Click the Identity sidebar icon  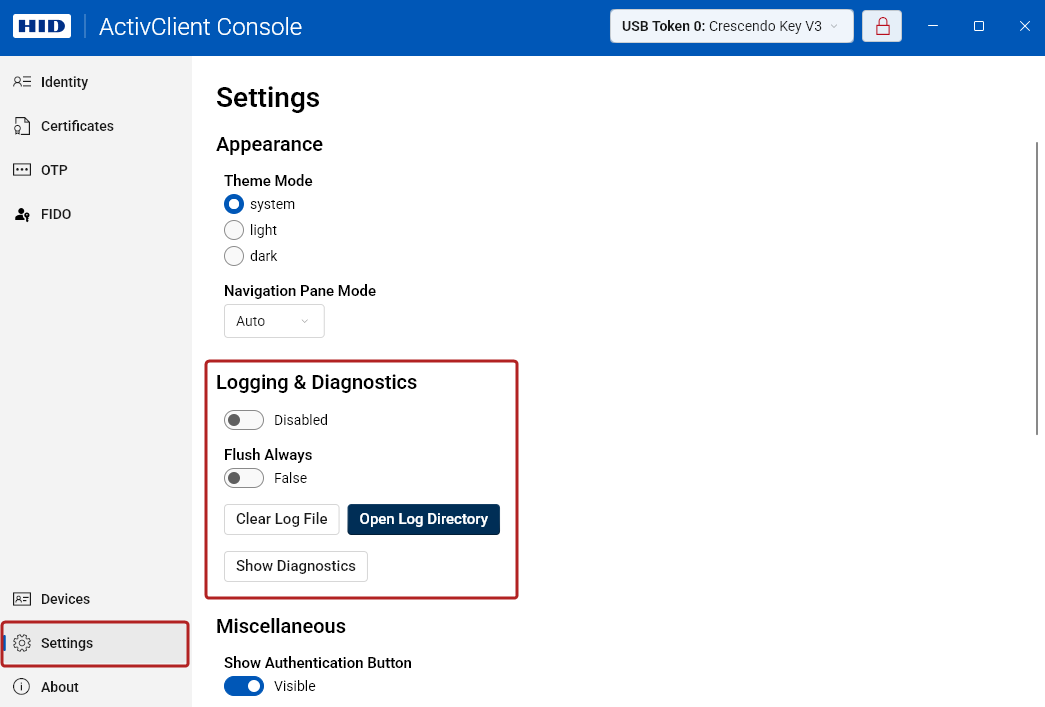point(22,82)
